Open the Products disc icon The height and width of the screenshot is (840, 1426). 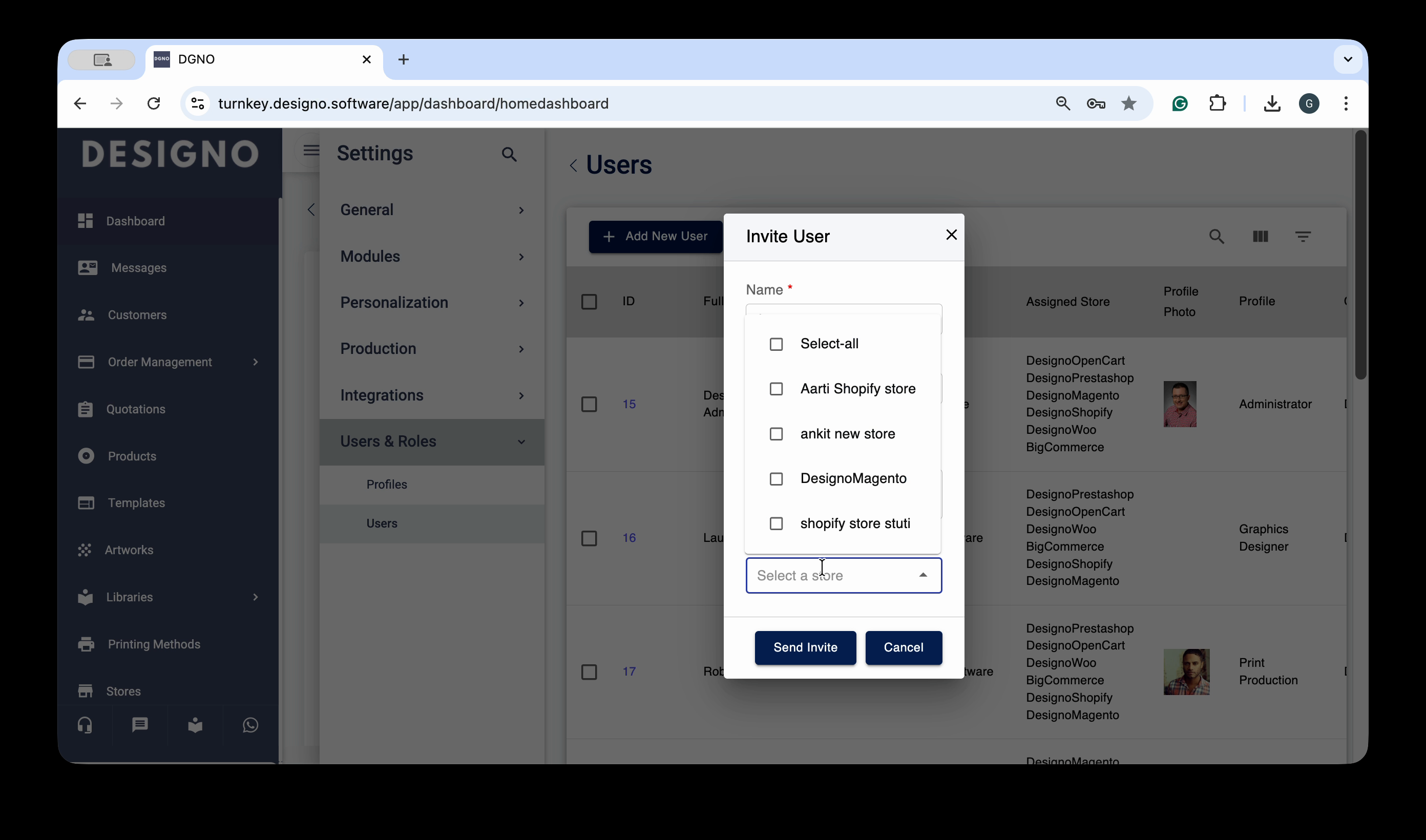click(86, 456)
